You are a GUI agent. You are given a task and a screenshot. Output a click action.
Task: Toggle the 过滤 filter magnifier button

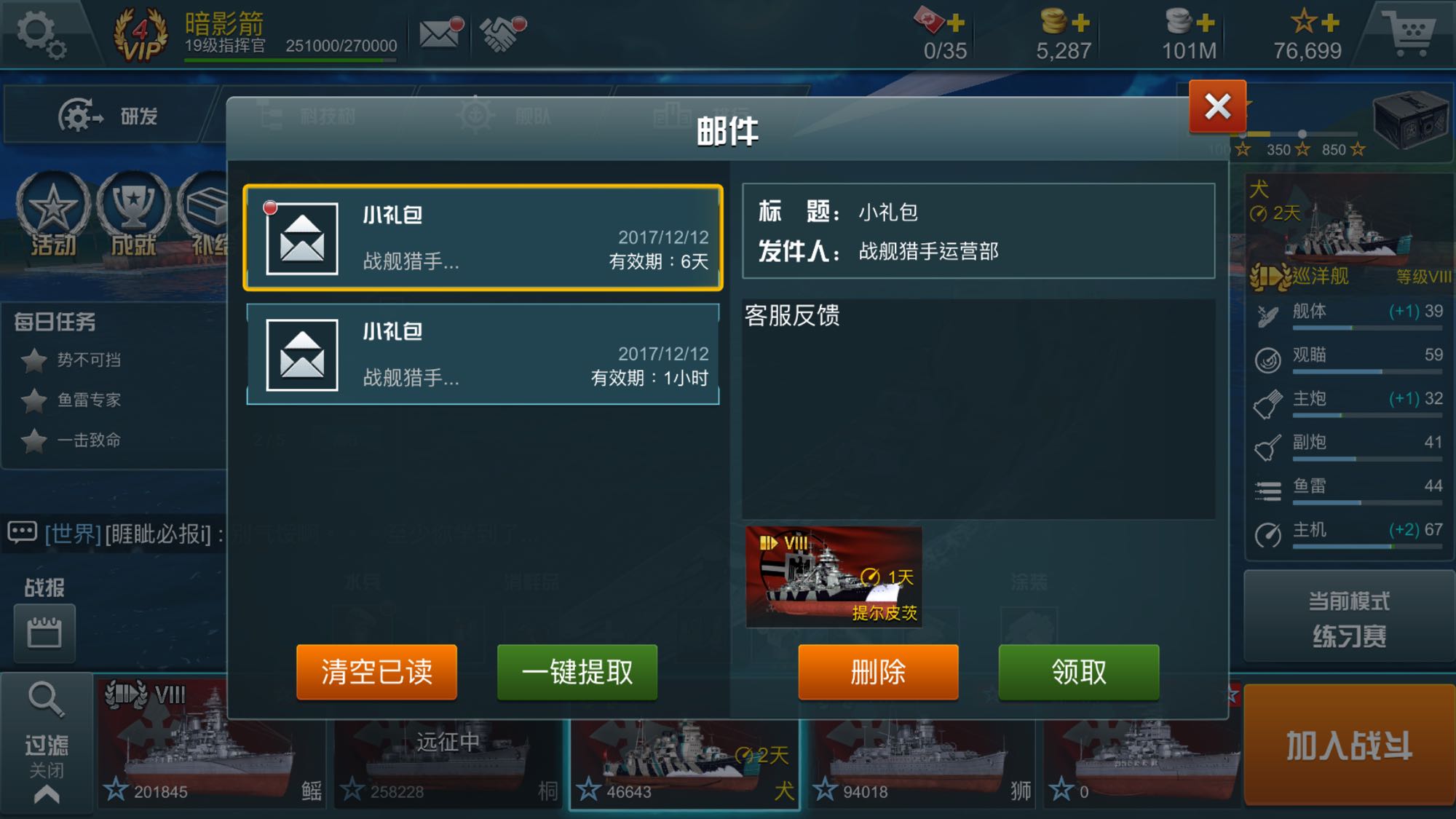coord(47,740)
